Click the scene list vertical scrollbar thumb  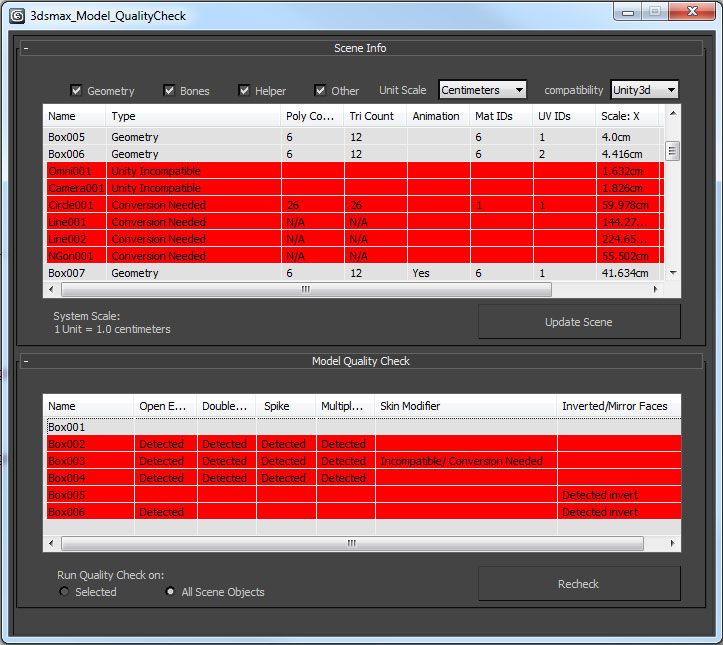[x=673, y=151]
